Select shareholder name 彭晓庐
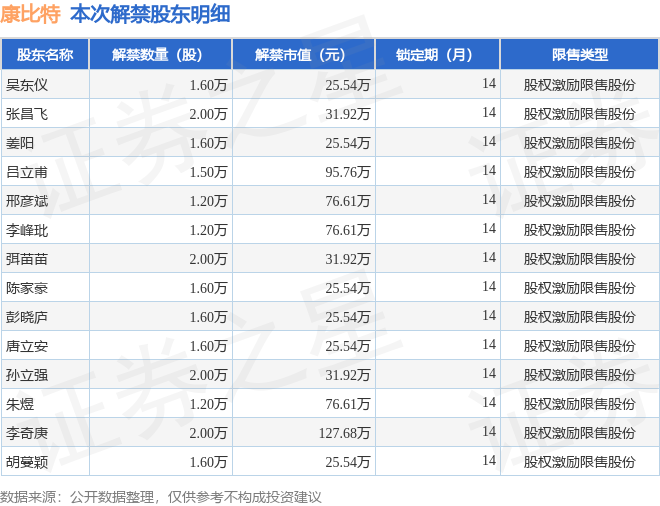660x506 pixels. pos(27,317)
